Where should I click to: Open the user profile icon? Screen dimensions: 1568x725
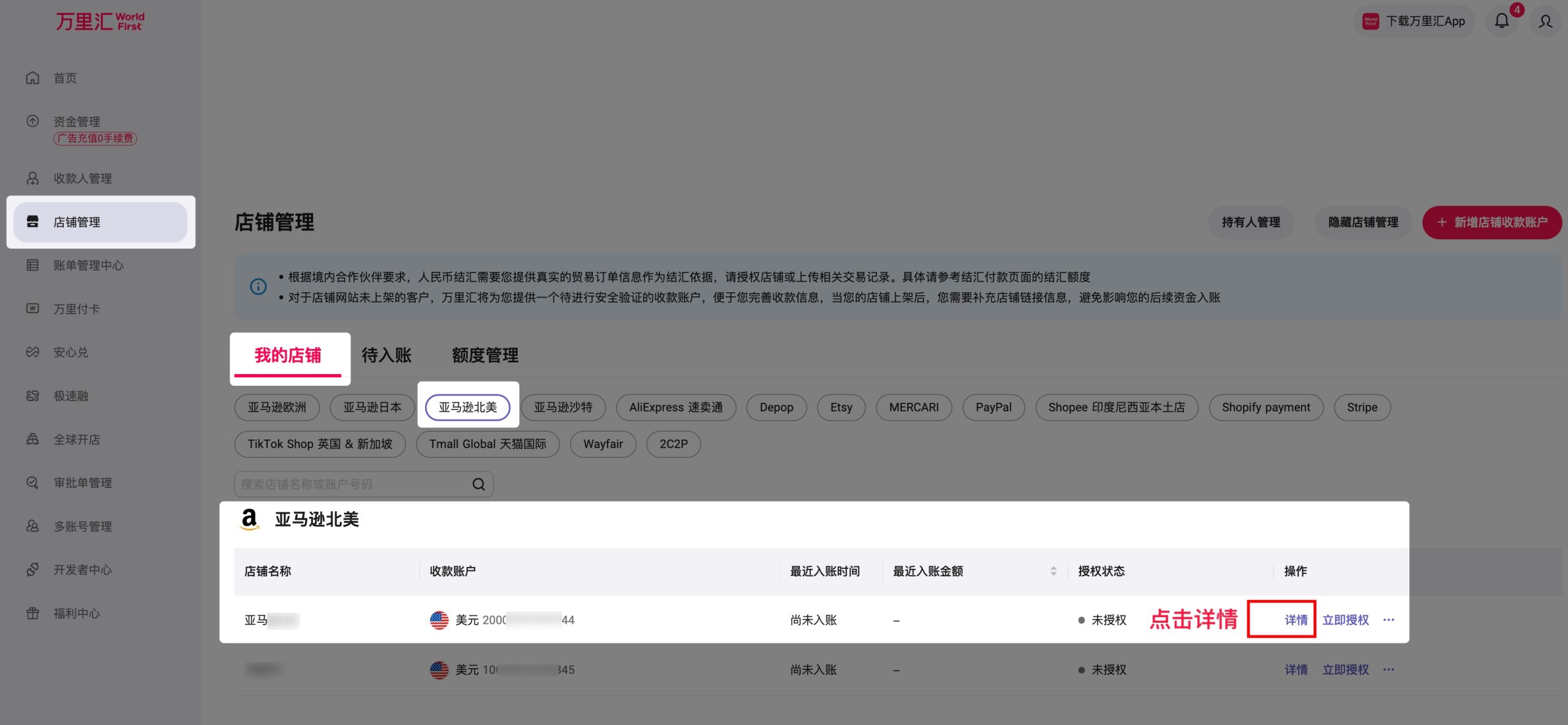[x=1545, y=21]
